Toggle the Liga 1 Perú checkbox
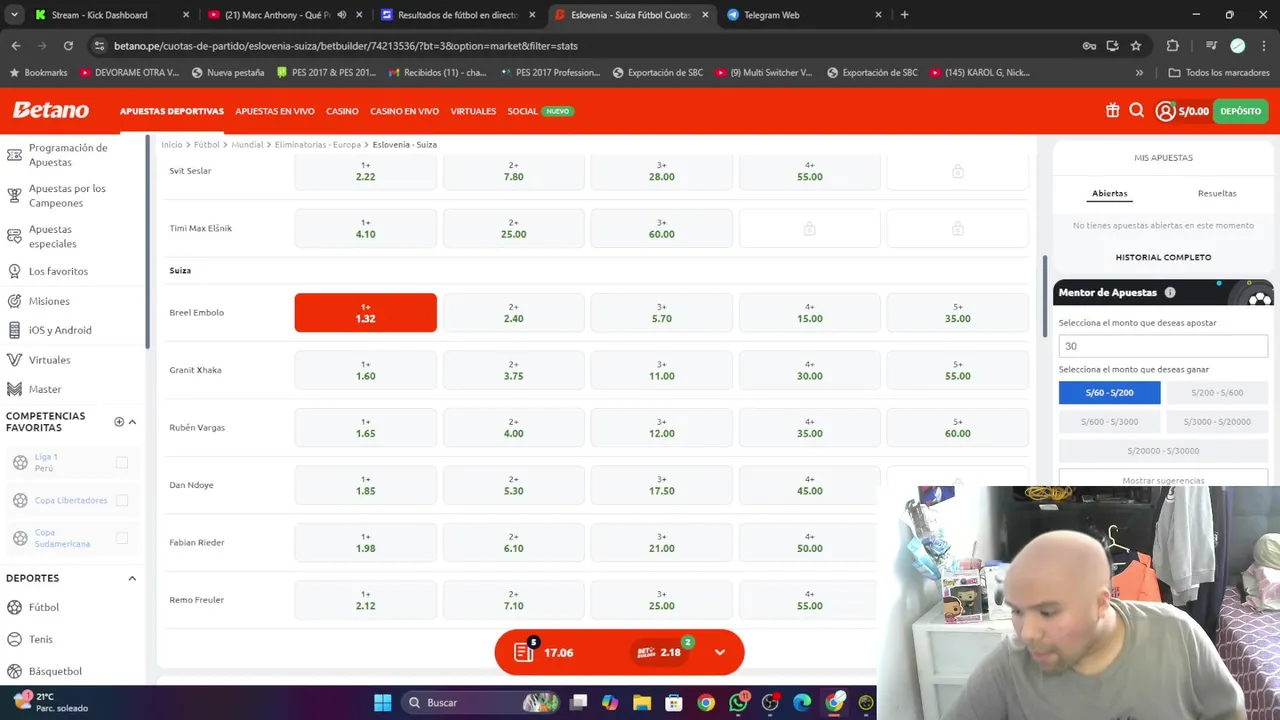This screenshot has height=720, width=1280. tap(122, 462)
